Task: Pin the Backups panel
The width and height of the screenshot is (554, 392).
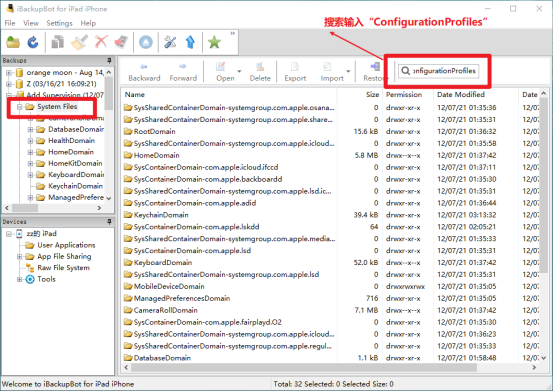Action: tap(109, 60)
